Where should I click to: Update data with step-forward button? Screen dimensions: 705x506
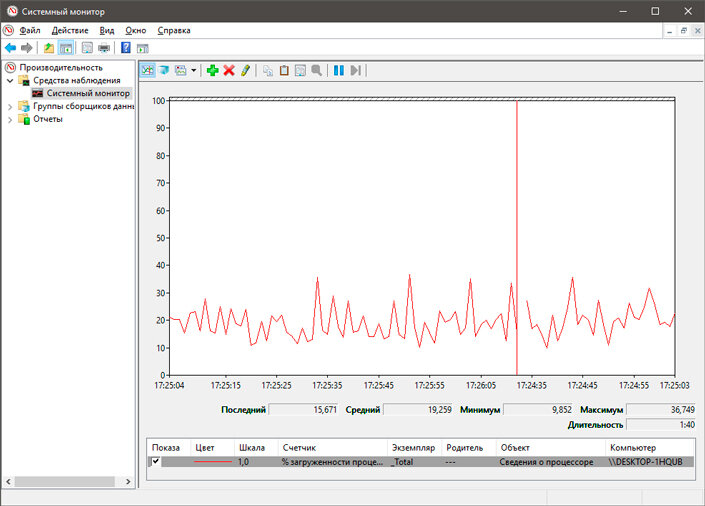coord(355,70)
